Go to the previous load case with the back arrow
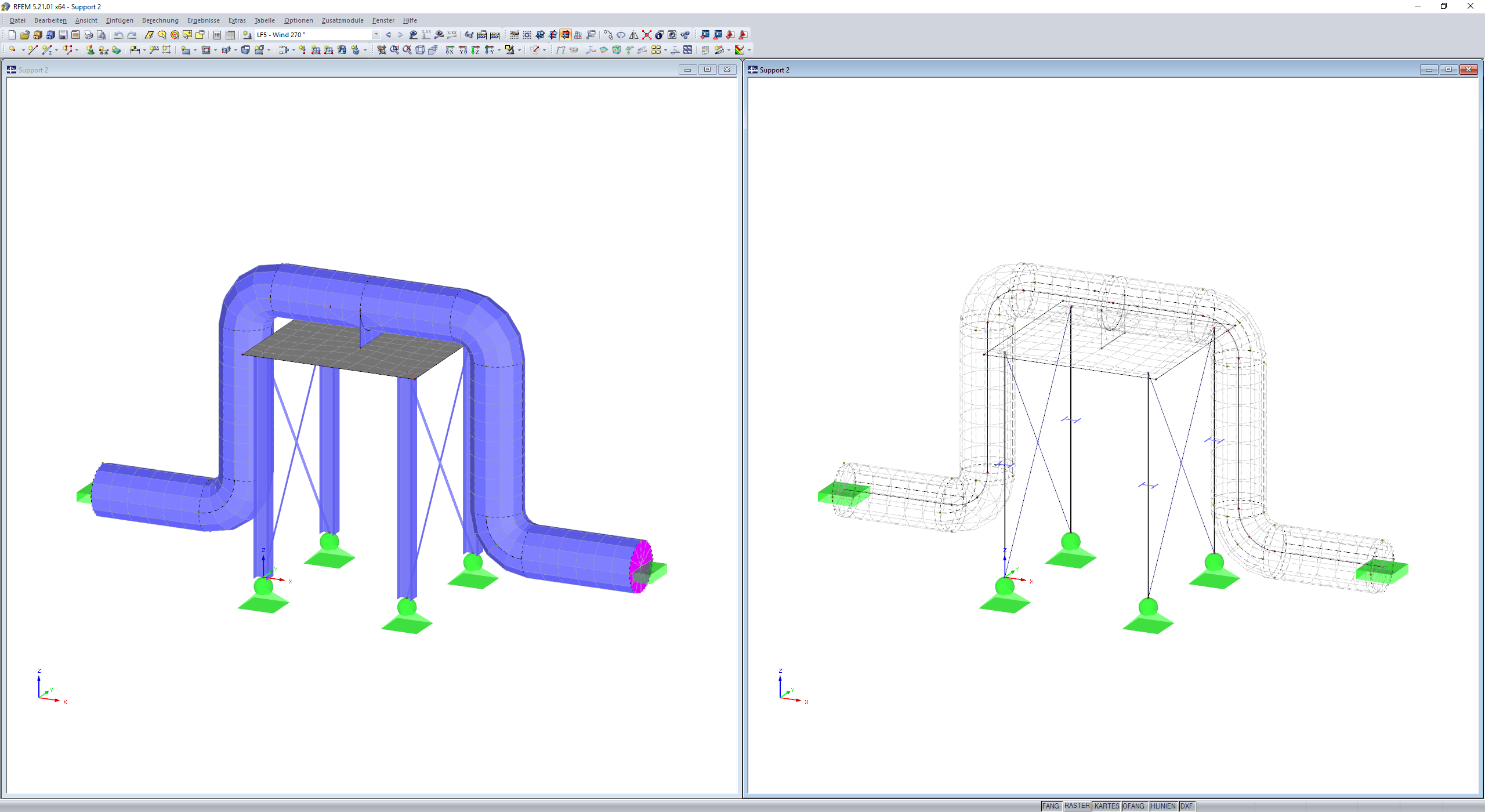The image size is (1485, 812). pos(388,35)
